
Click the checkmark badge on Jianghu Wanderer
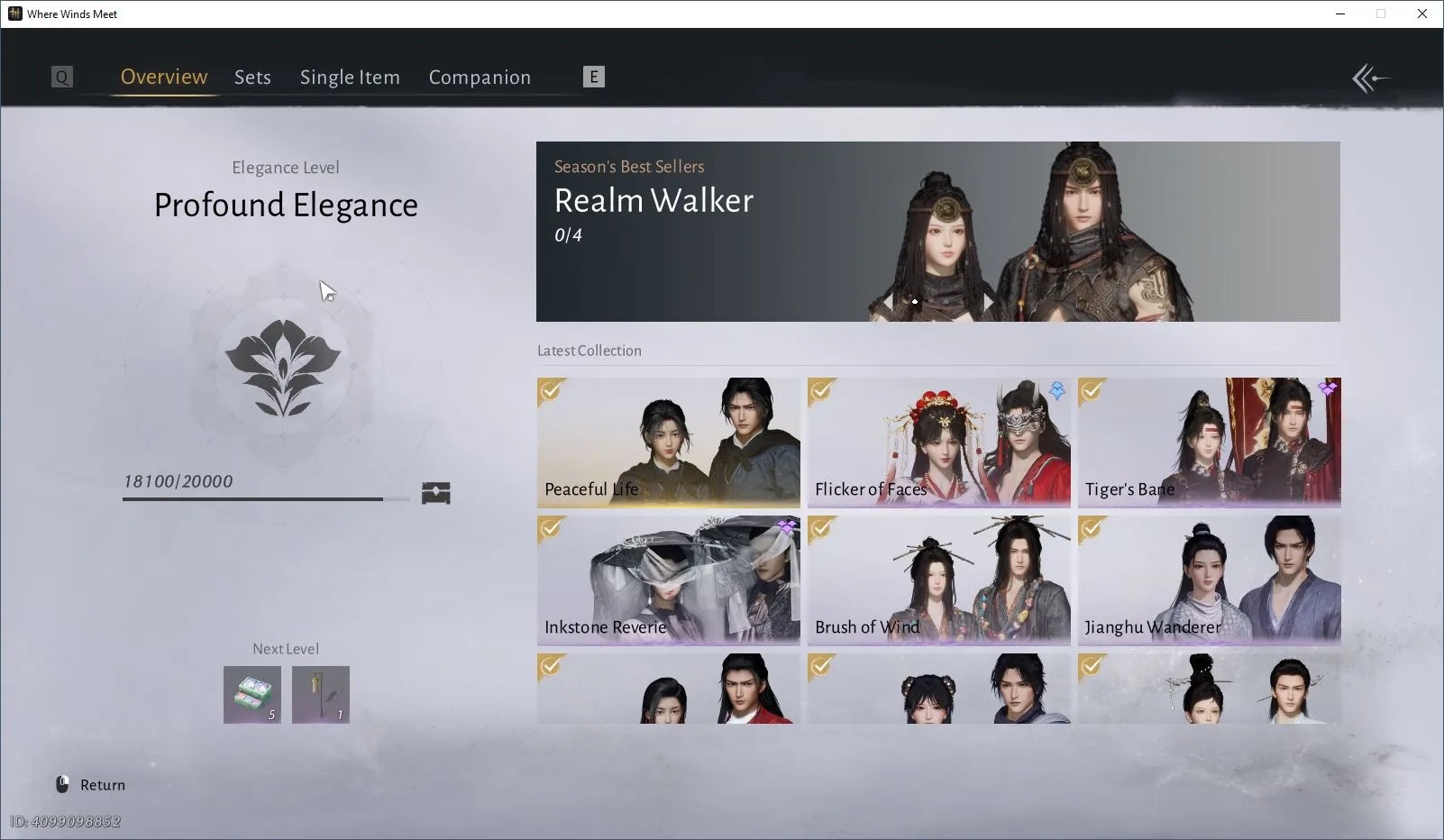(1092, 530)
